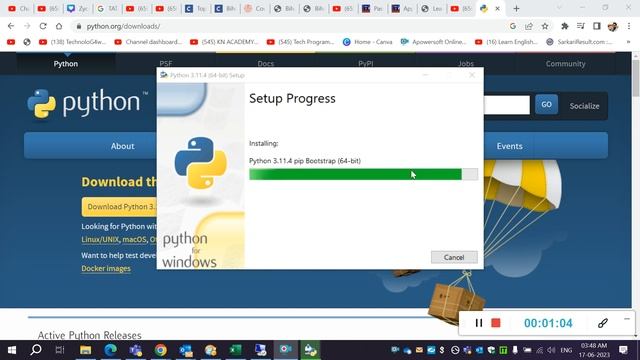Go back to the previous page
640x360 pixels.
[x=11, y=26]
